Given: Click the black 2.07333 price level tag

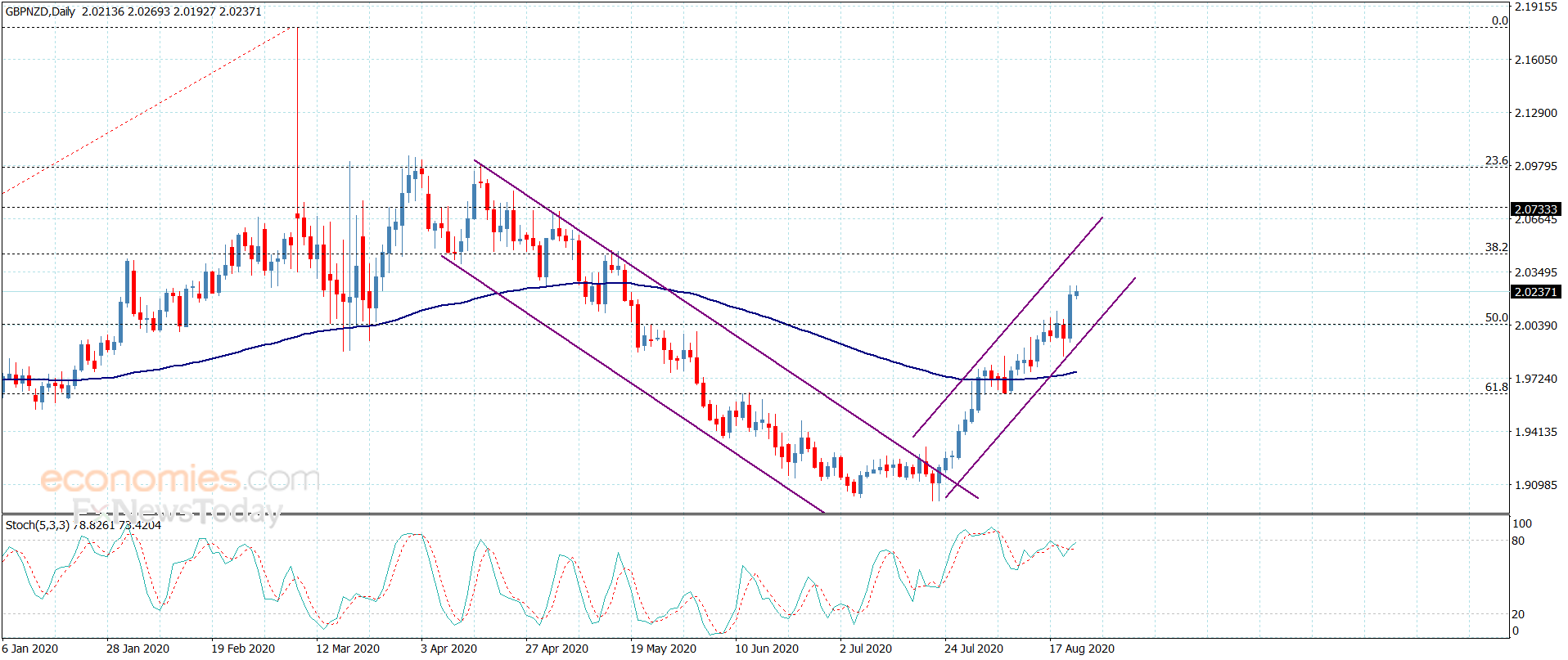Looking at the screenshot, I should [x=1536, y=209].
